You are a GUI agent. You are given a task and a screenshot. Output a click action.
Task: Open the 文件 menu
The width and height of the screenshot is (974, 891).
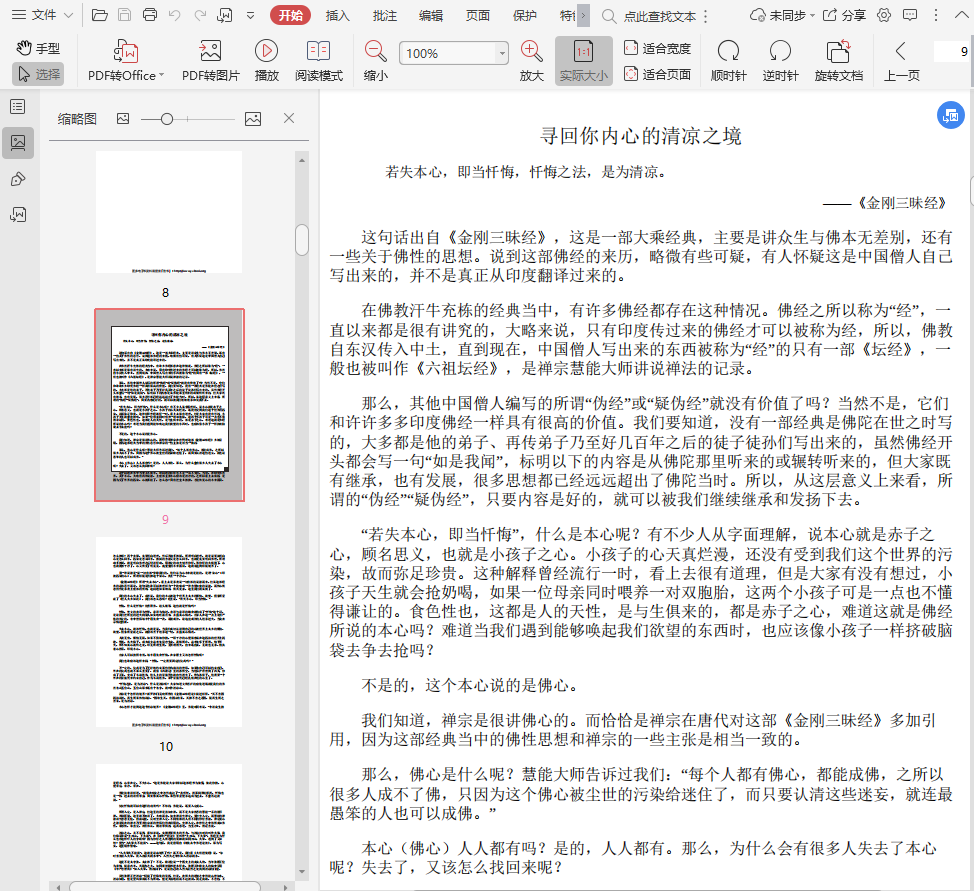42,15
